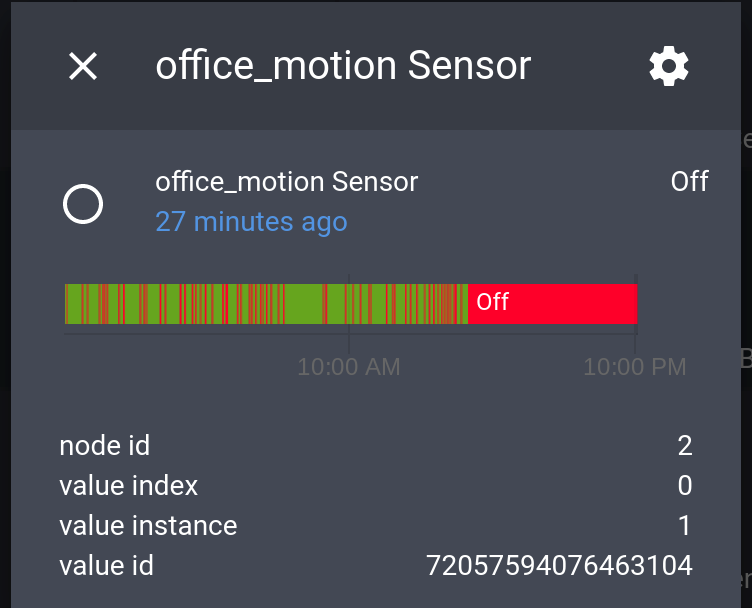Click the '27 minutes ago' timestamp
Screen dimensions: 752x608
(251, 221)
